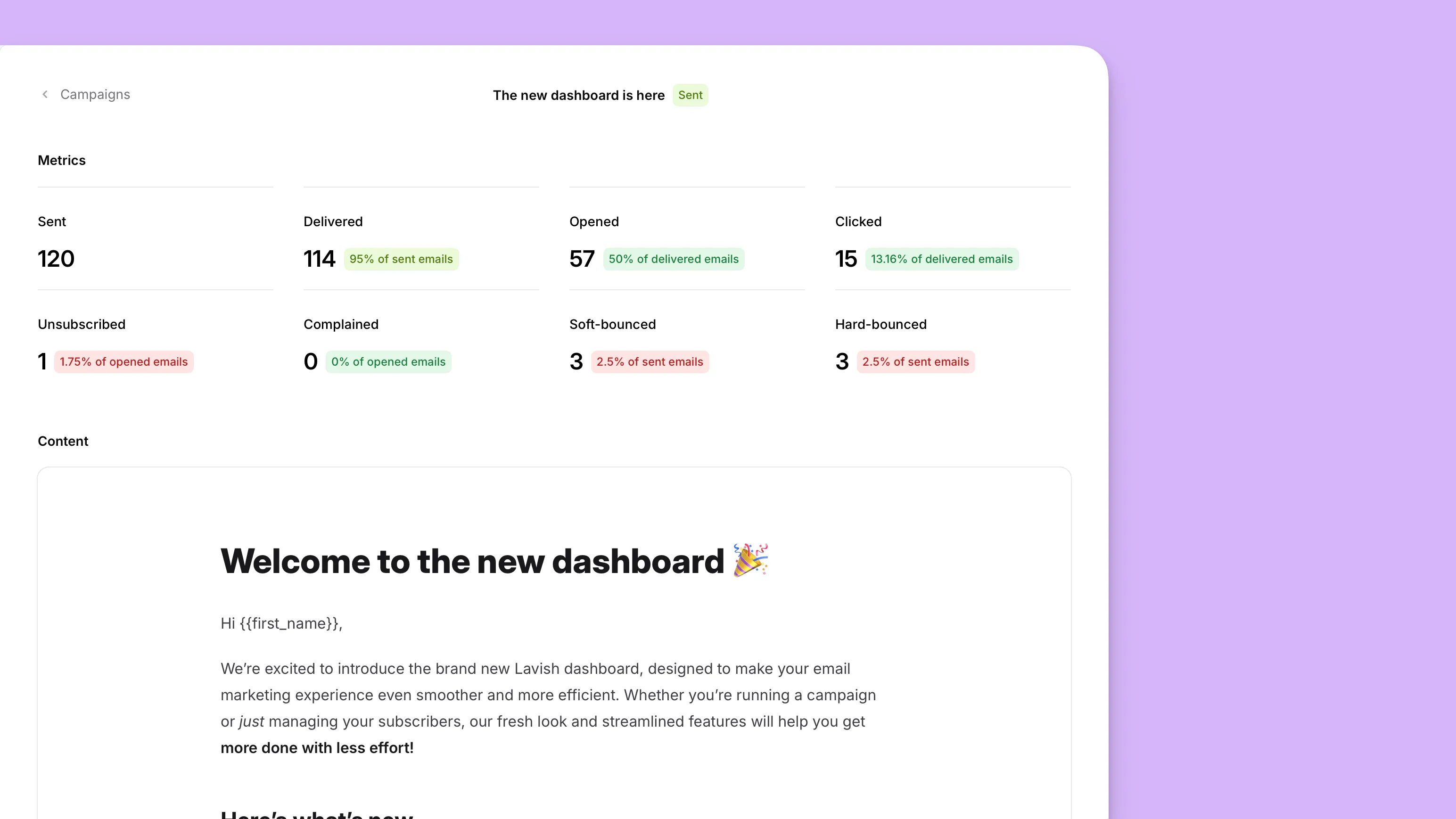The image size is (1456, 819).
Task: Click the 95% of sent emails badge
Action: 401,259
